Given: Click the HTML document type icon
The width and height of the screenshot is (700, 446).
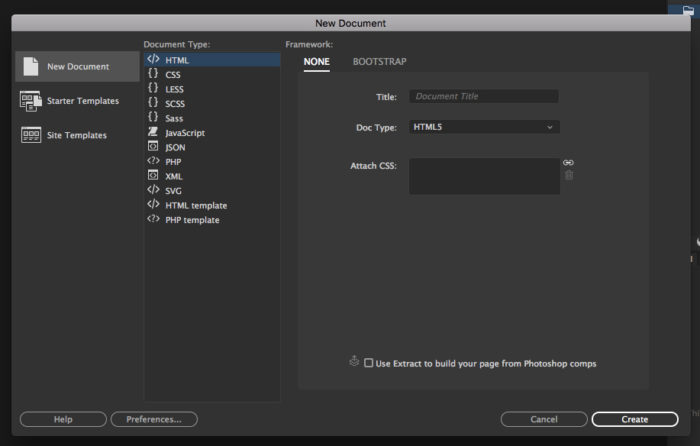Looking at the screenshot, I should tap(153, 60).
